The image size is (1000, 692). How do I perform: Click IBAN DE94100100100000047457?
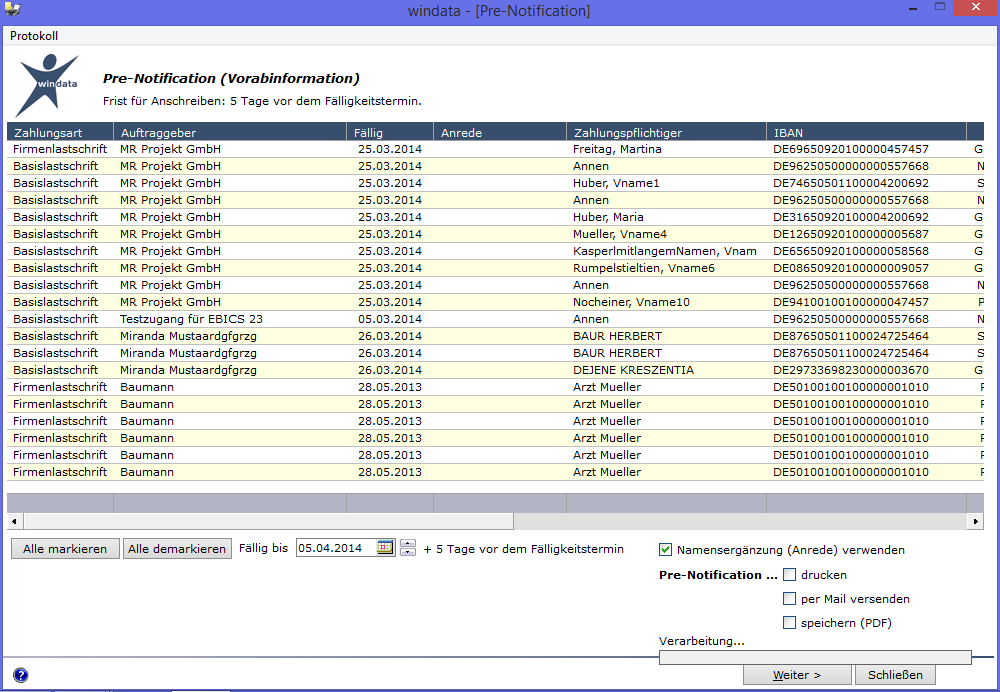tap(851, 302)
